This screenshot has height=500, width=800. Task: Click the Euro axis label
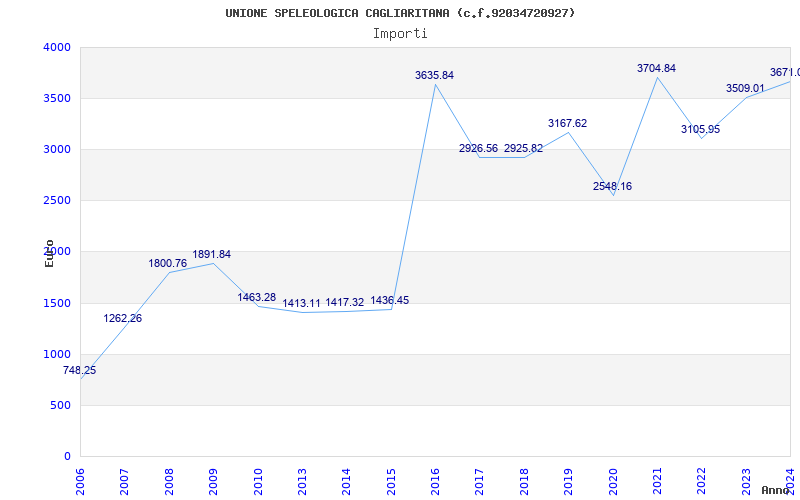tap(49, 253)
